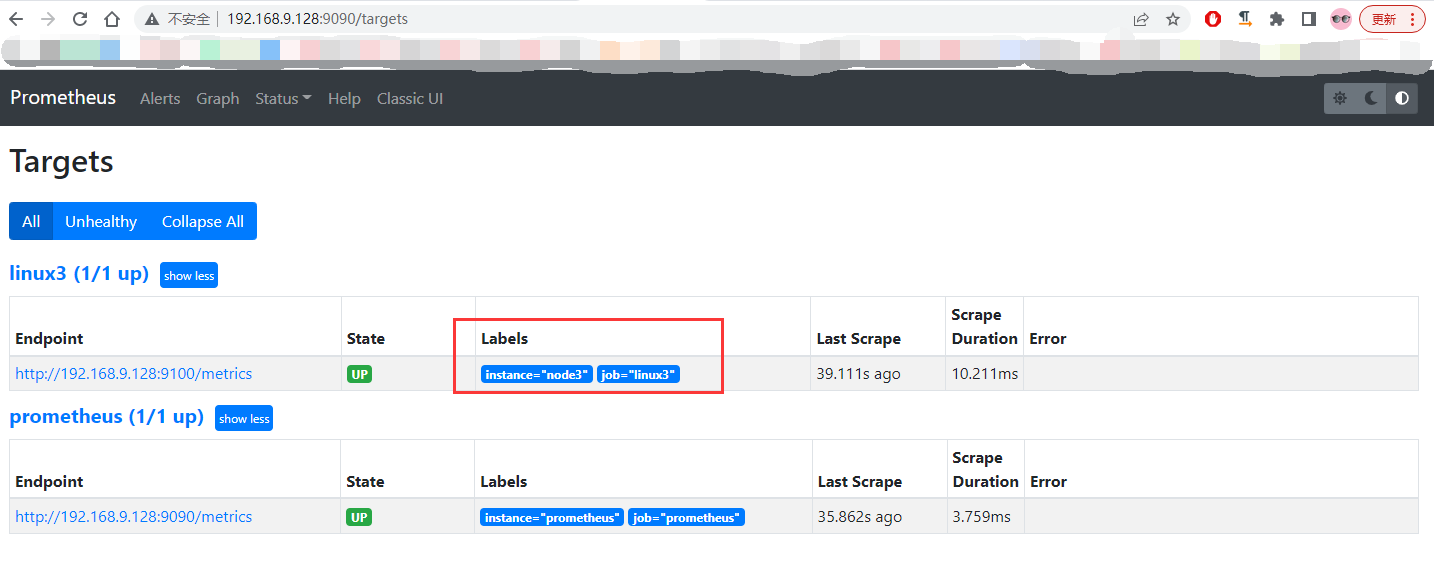1434x583 pixels.
Task: Click the 10.211ms scrape duration value
Action: [x=985, y=374]
